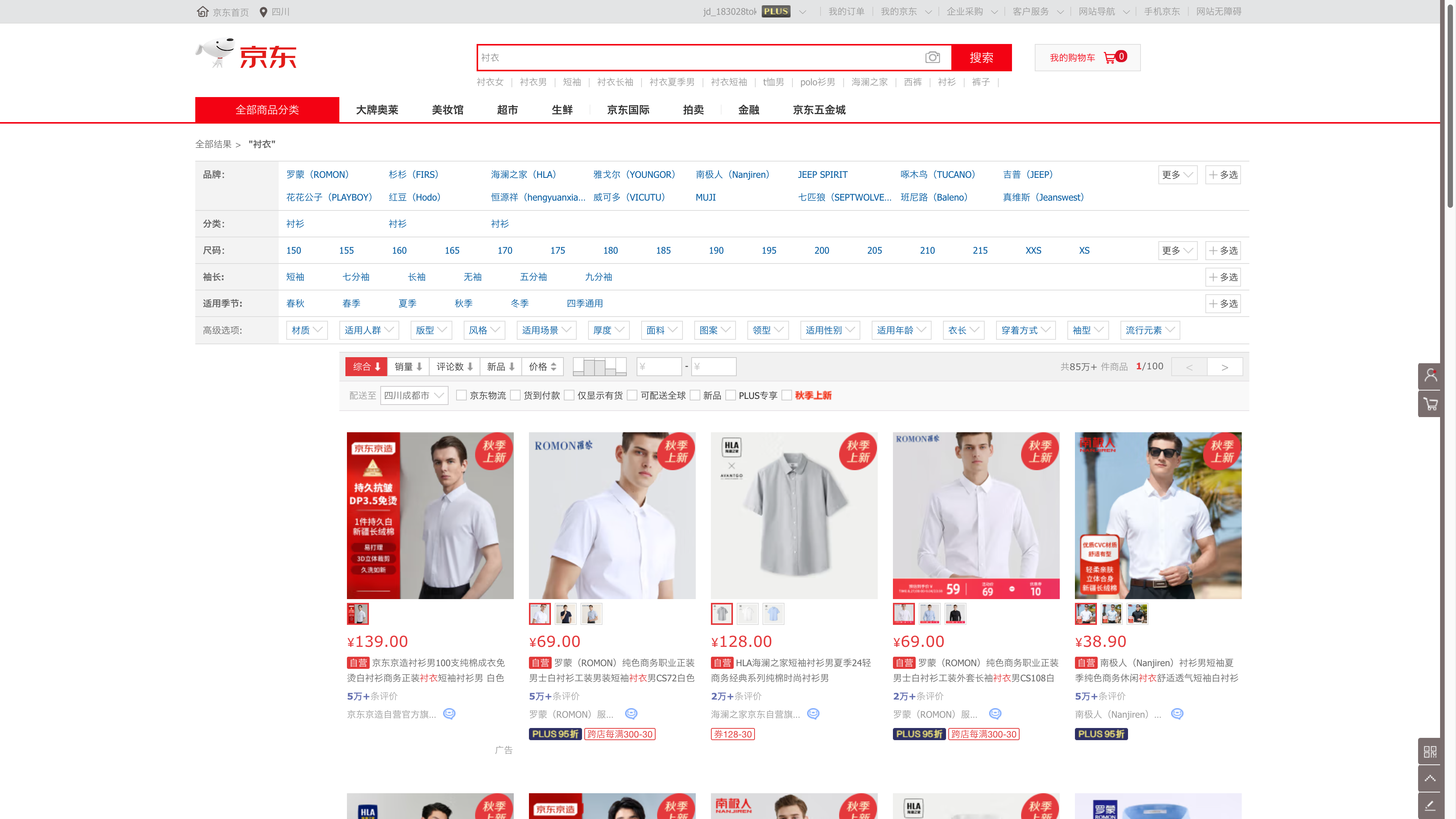Open the 领型 dropdown
Image resolution: width=1456 pixels, height=819 pixels.
[x=767, y=330]
